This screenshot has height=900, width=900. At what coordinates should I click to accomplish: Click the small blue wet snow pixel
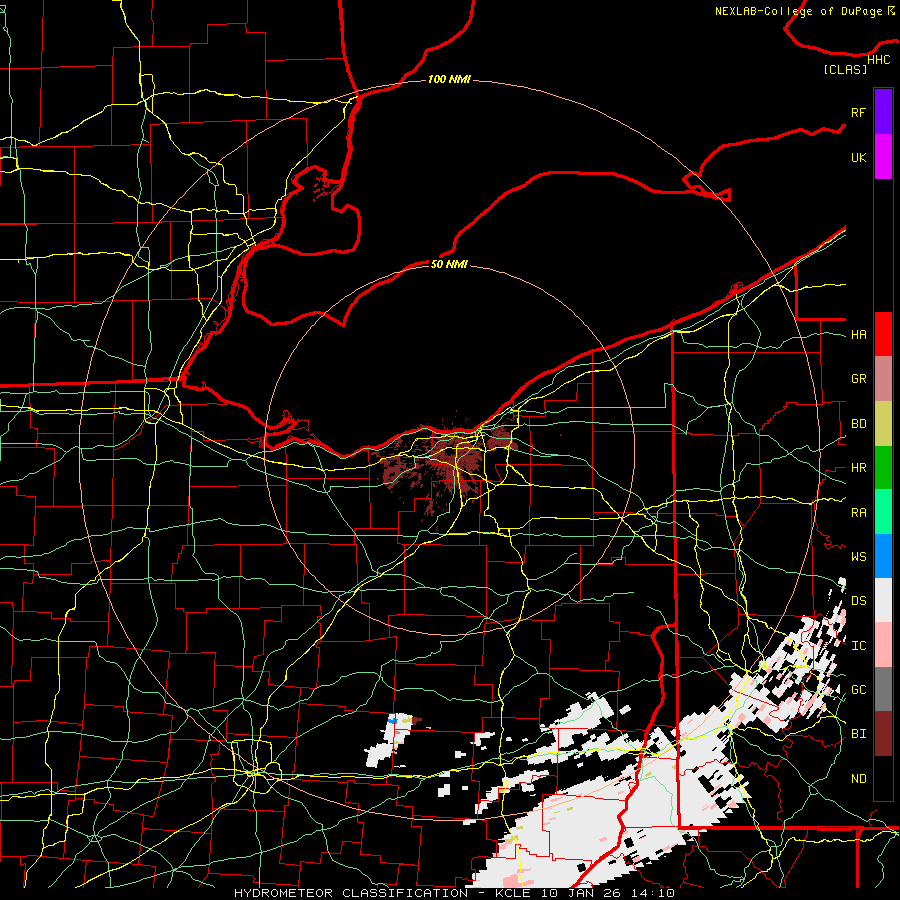click(393, 719)
